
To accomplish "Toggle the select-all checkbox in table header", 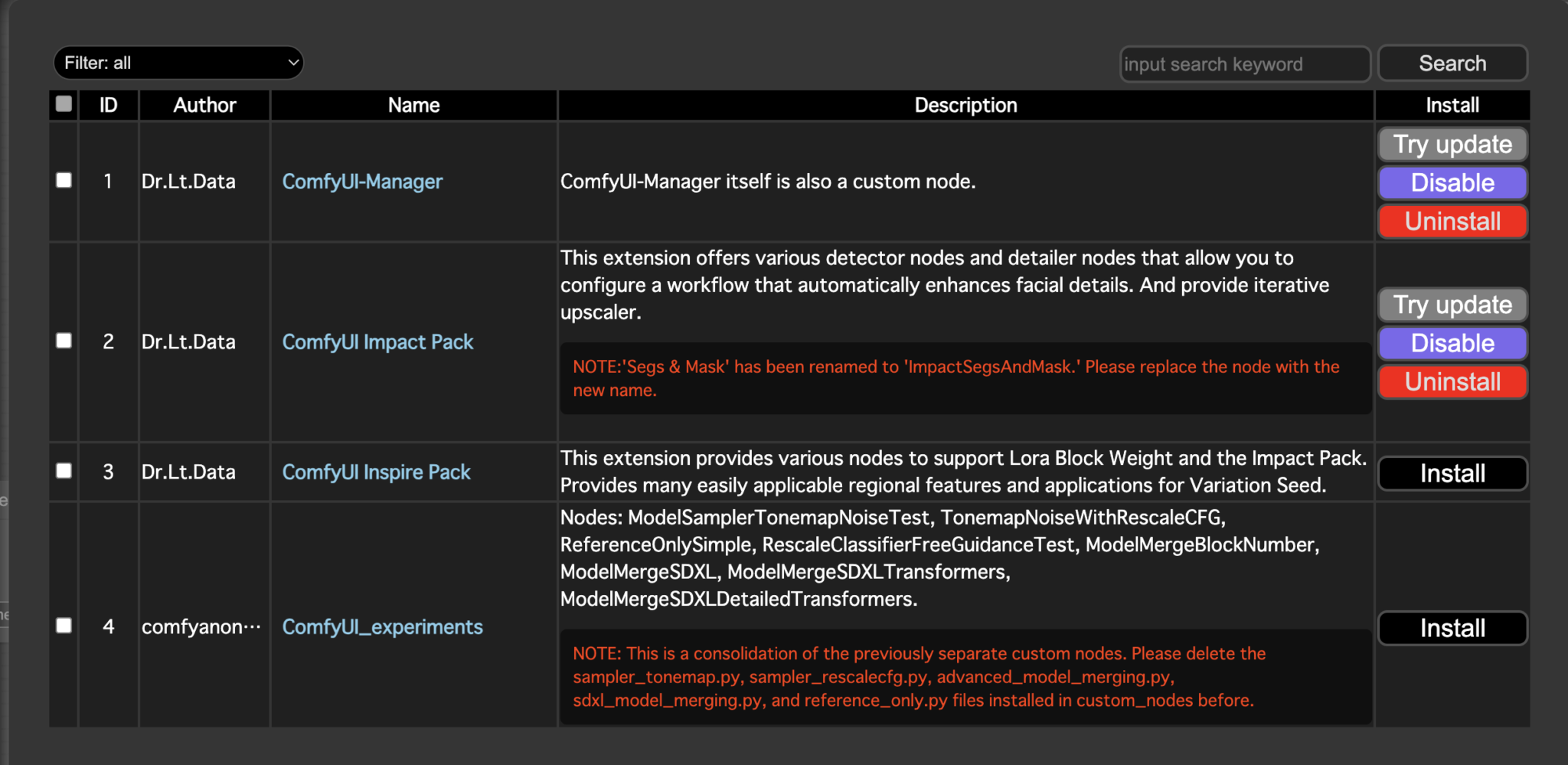I will [x=64, y=104].
